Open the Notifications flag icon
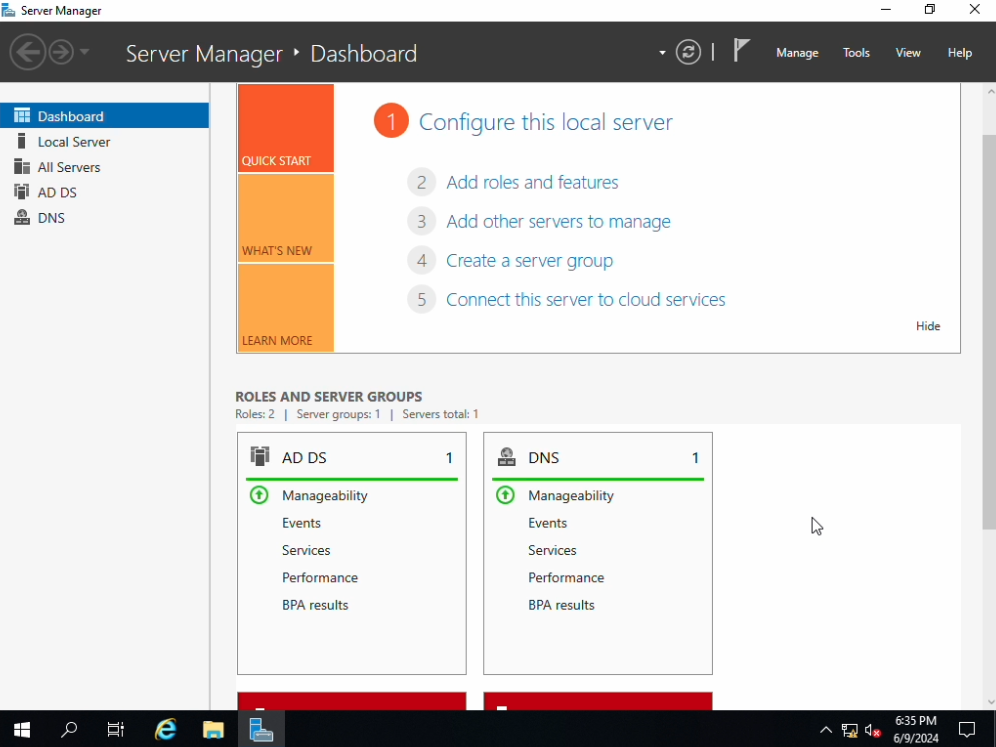This screenshot has width=996, height=747. (x=741, y=51)
